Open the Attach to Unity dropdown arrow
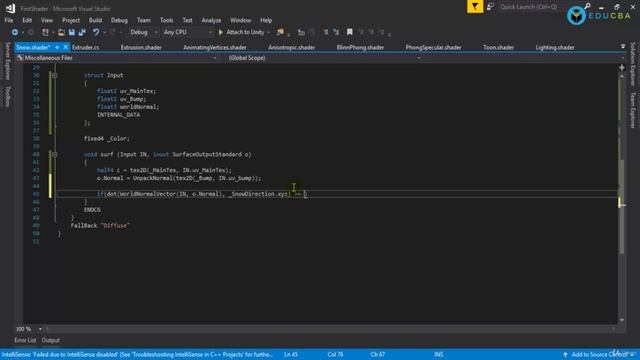This screenshot has width=640, height=360. pos(268,32)
